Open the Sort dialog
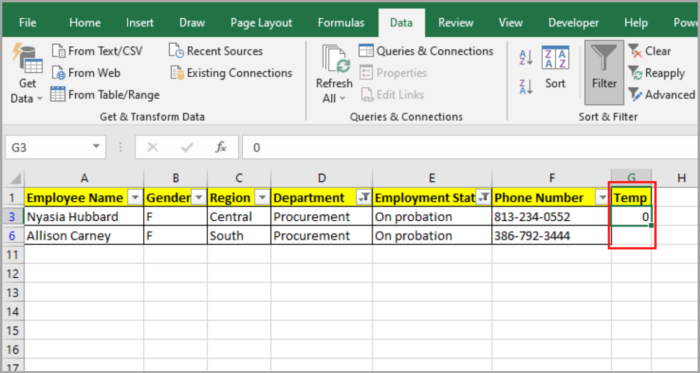This screenshot has height=373, width=700. pos(555,67)
